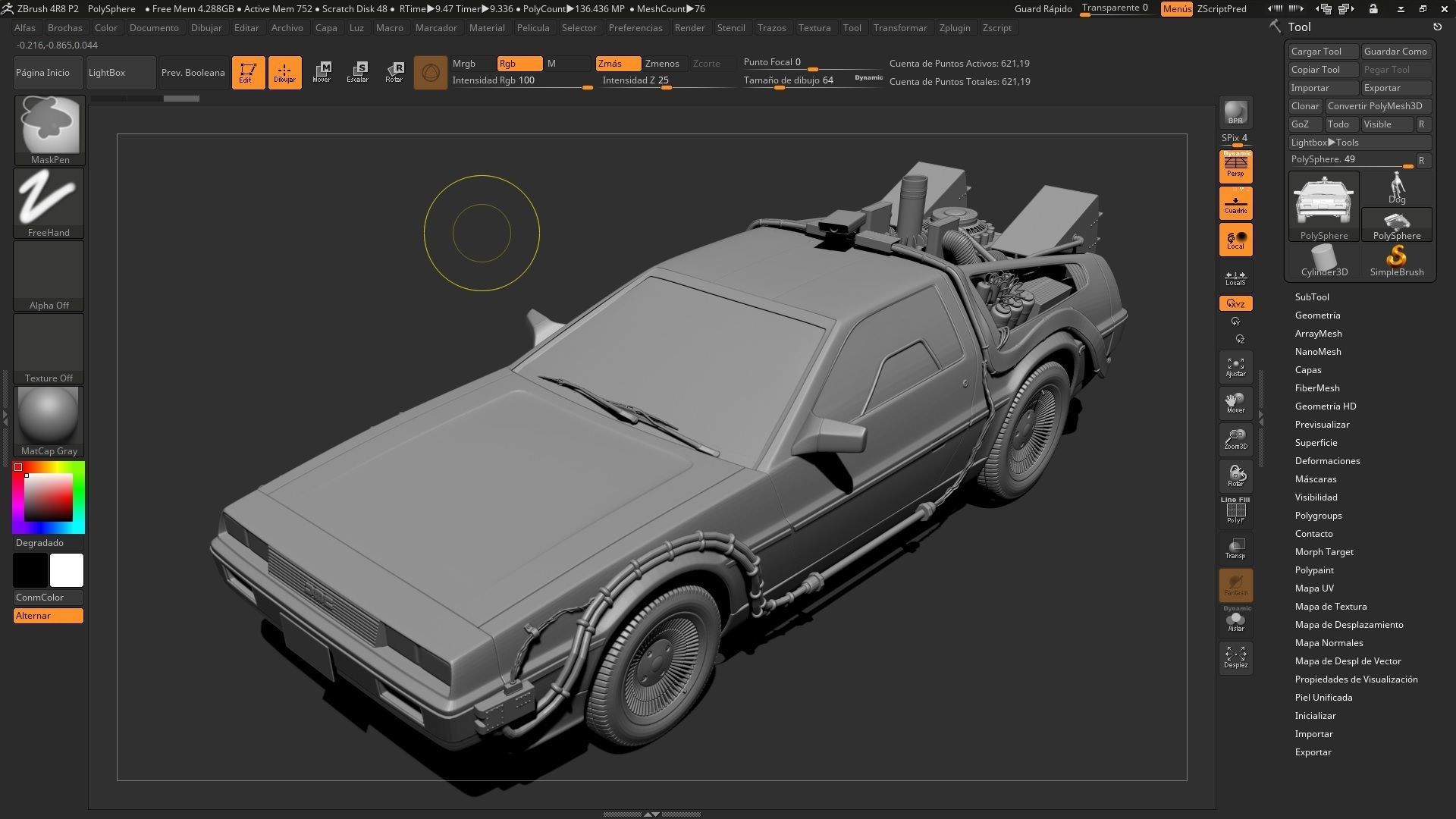Click the gizmo 3D circle icon
Viewport: 1456px width, 819px height.
pos(430,73)
